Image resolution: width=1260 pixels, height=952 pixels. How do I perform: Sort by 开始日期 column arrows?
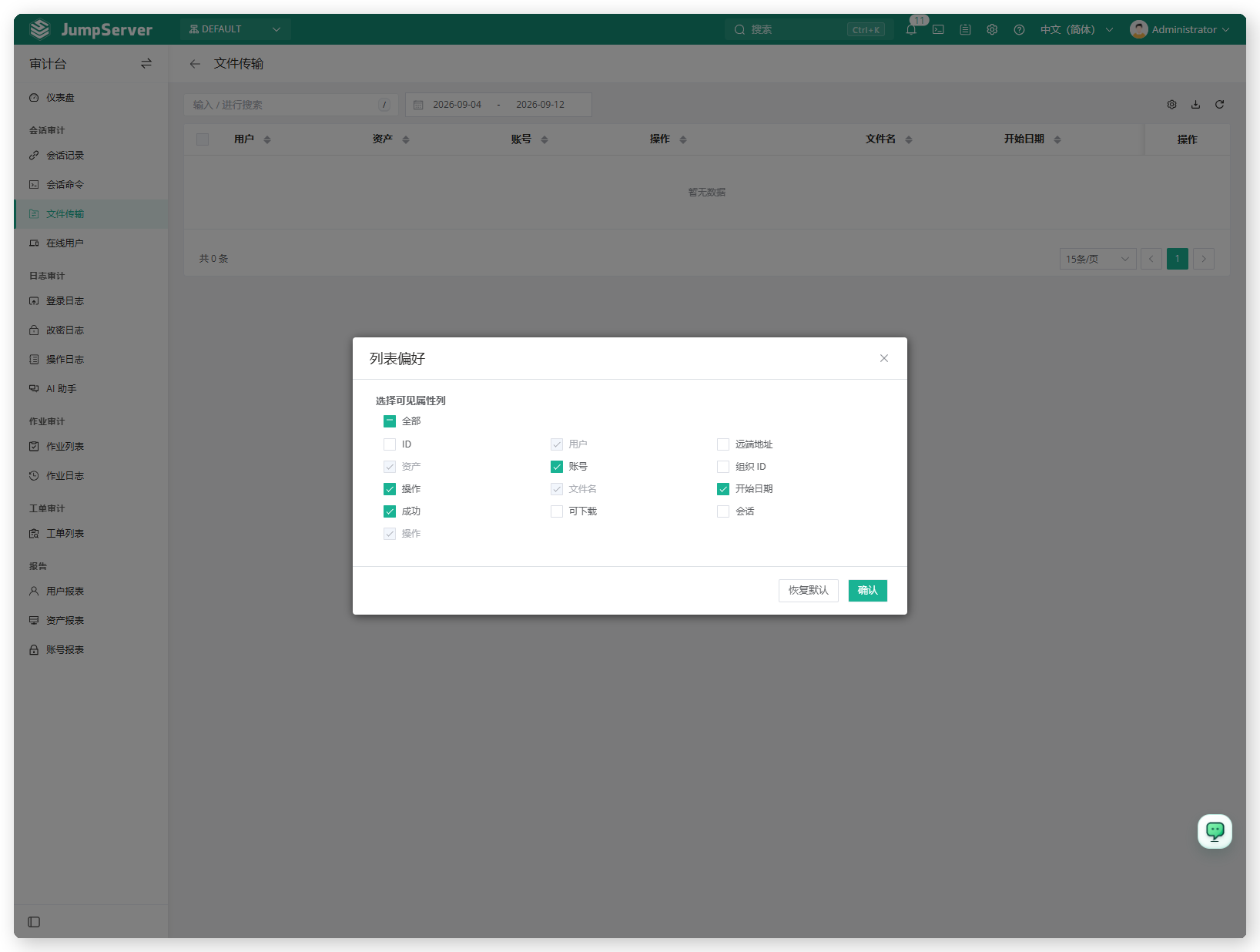tap(1057, 139)
